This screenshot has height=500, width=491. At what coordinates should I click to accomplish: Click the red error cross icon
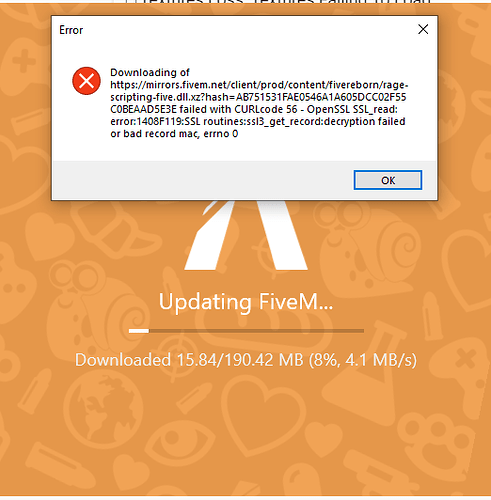coord(86,81)
